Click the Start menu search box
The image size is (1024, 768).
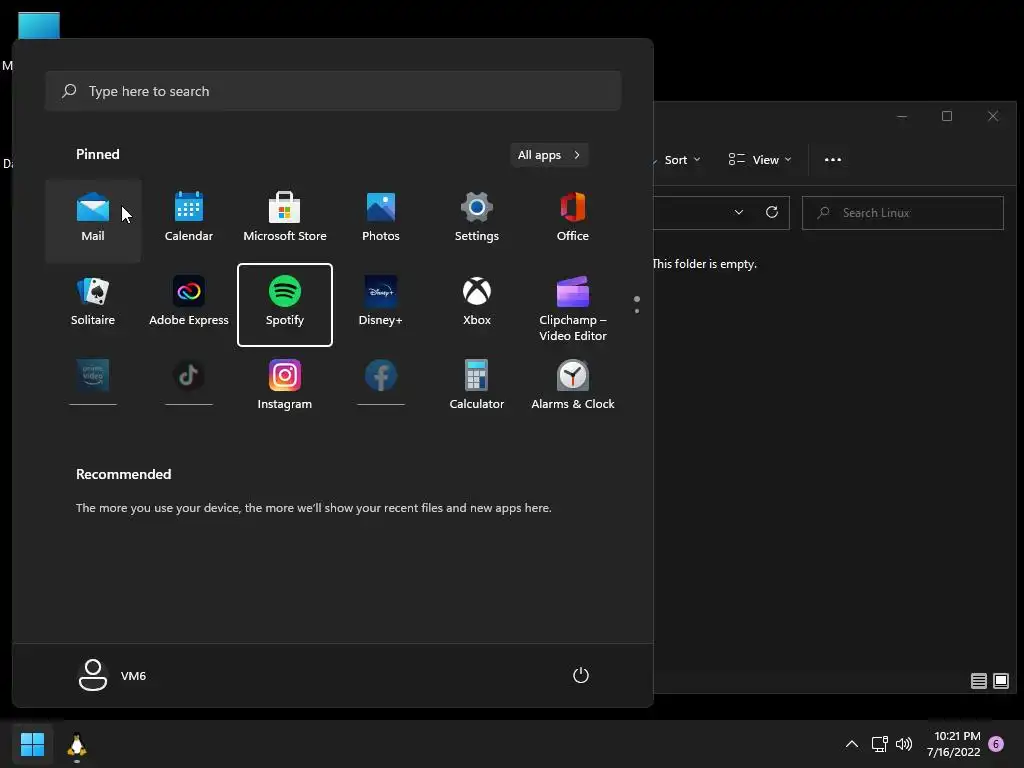pos(333,91)
